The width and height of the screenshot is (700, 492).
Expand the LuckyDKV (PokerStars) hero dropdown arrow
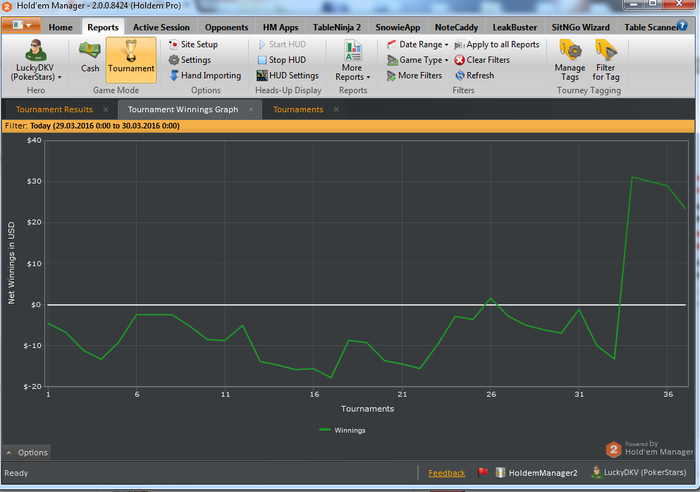[x=59, y=77]
